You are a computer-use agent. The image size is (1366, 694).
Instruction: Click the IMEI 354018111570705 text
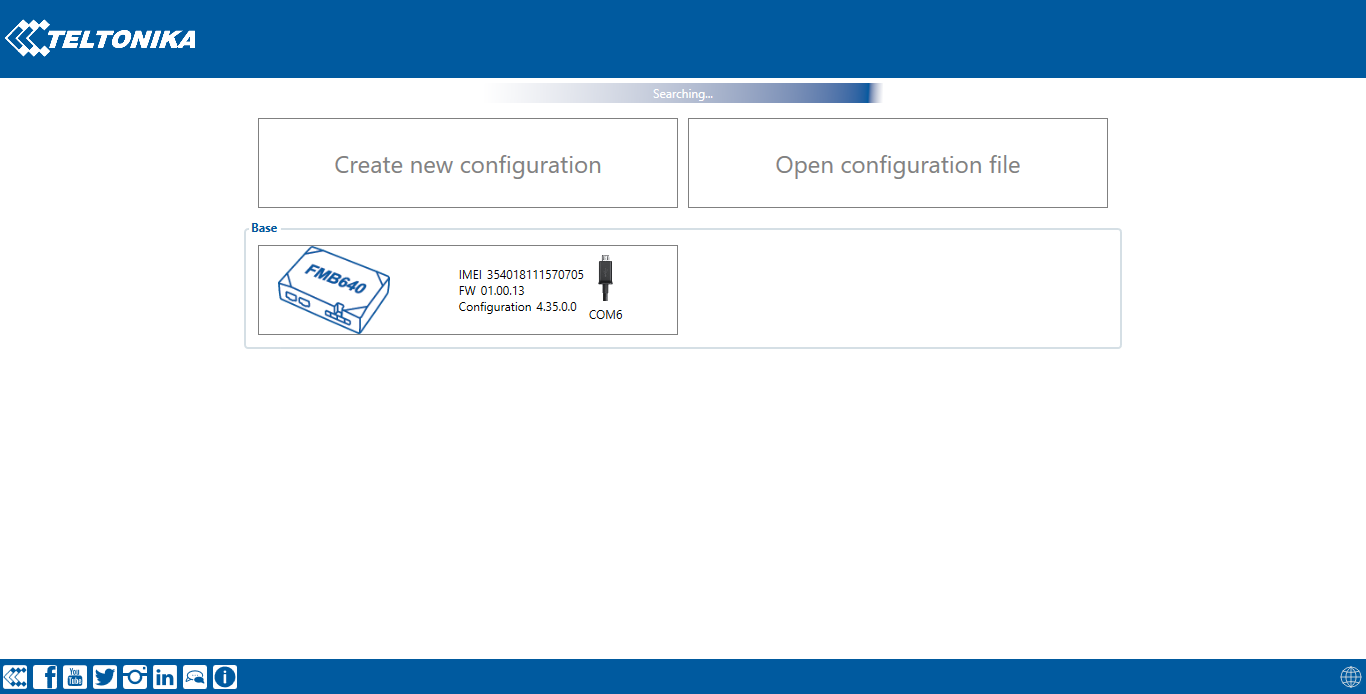pyautogui.click(x=521, y=274)
